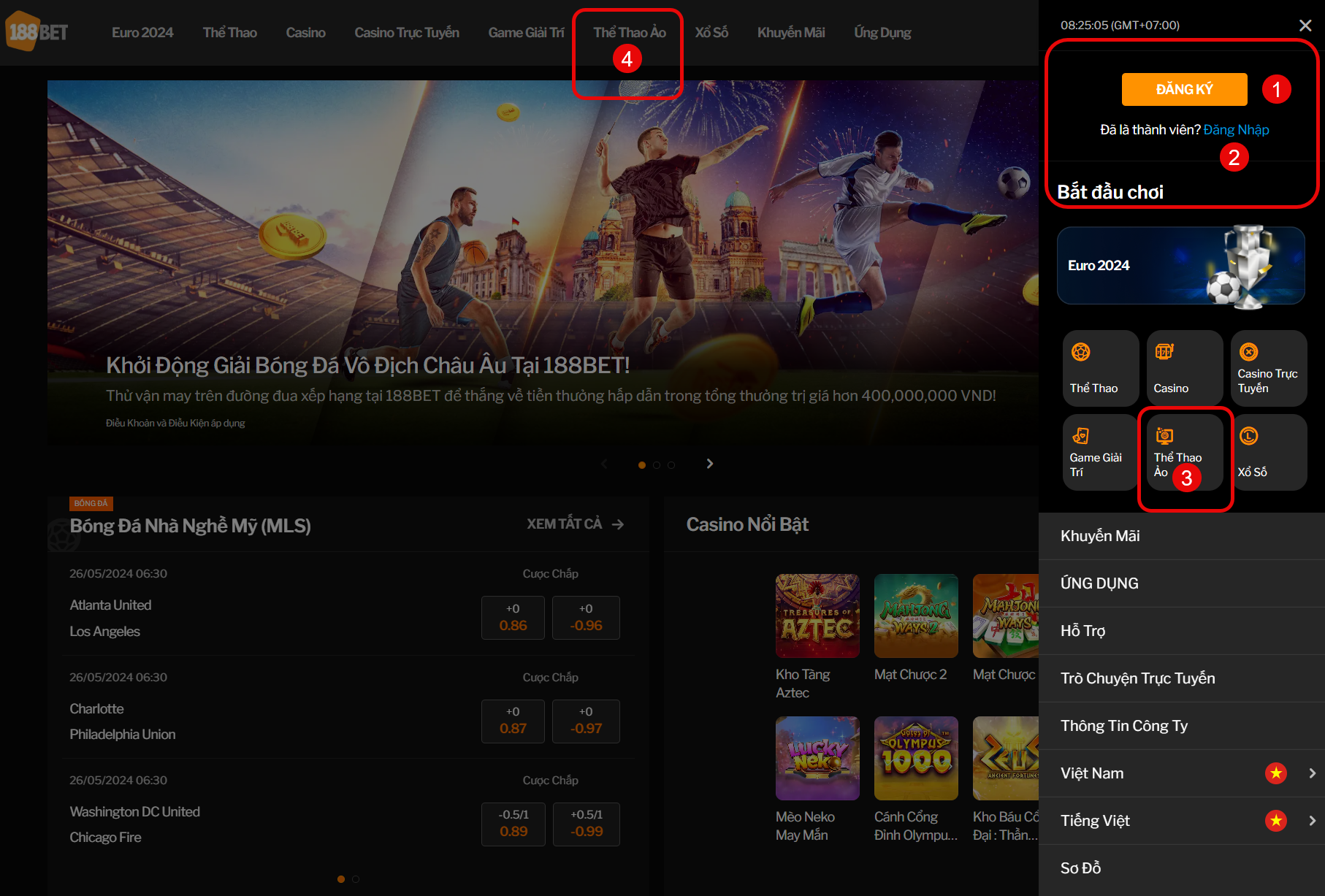Open ỨNG DỤNG in side panel list
The height and width of the screenshot is (896, 1325).
1182,583
